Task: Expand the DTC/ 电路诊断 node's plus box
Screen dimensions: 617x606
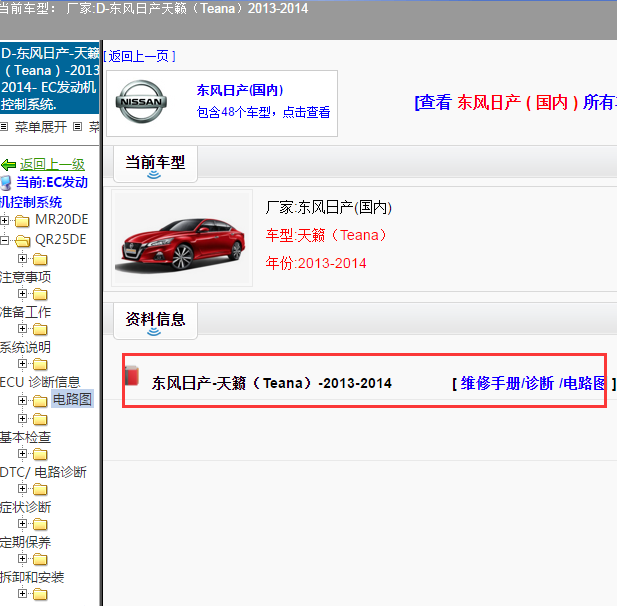Action: click(x=22, y=454)
